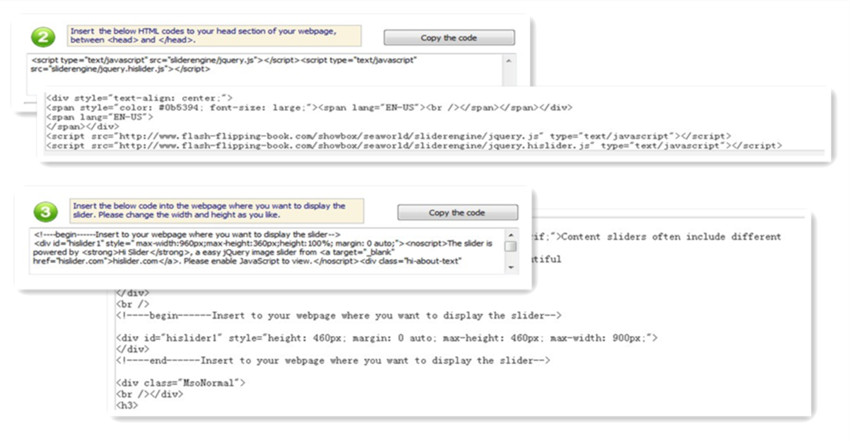Click Copy the code button in step 3
Screen dimensions: 850x441
(x=457, y=212)
